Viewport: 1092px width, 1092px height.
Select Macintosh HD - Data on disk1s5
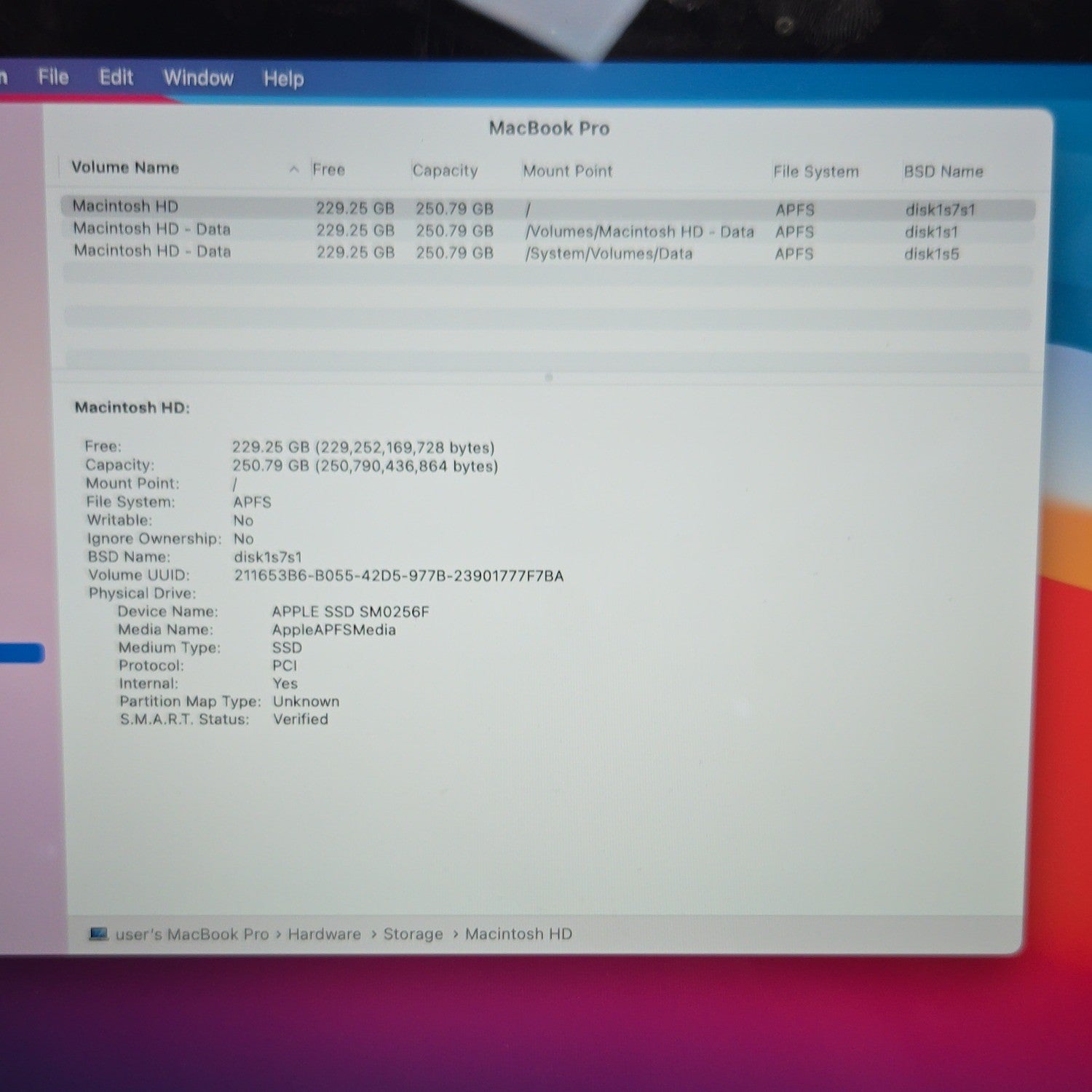[547, 253]
